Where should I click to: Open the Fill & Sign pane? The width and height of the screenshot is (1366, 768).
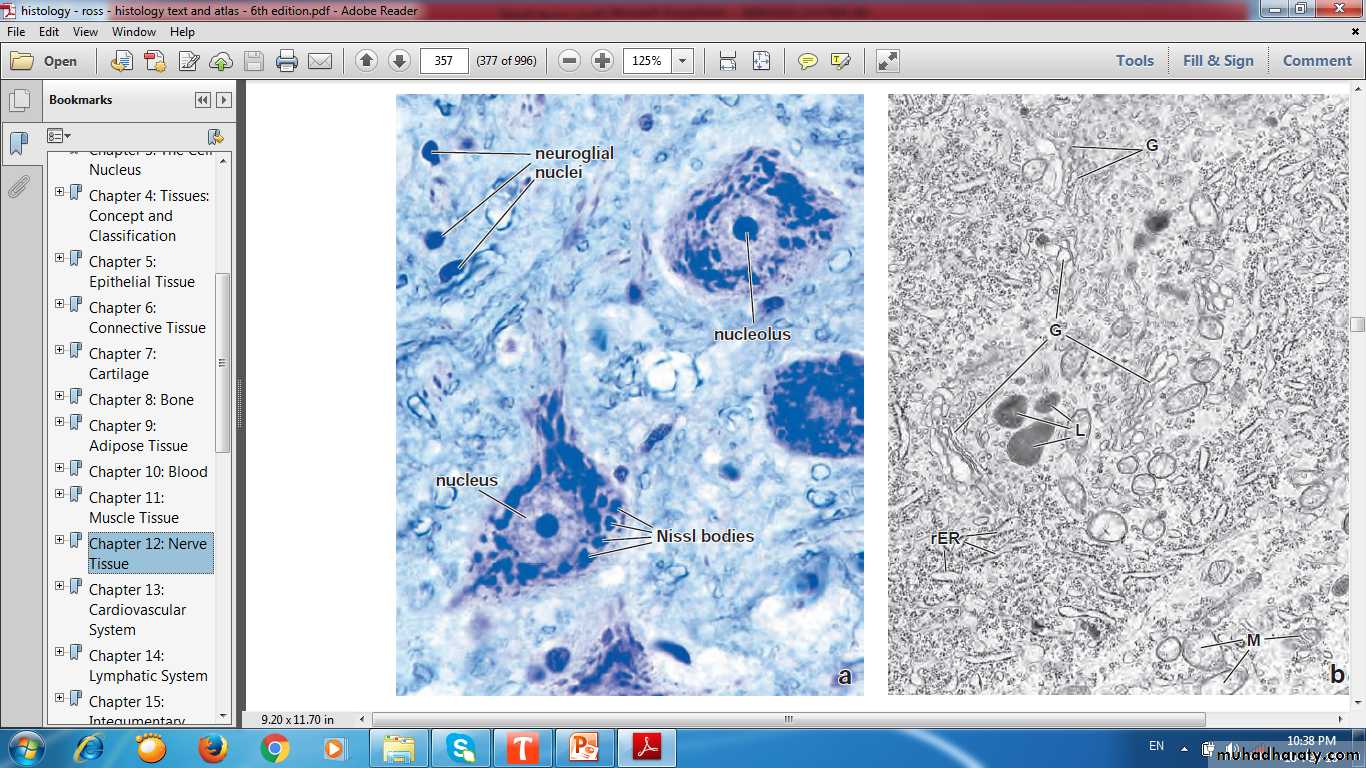[x=1217, y=61]
